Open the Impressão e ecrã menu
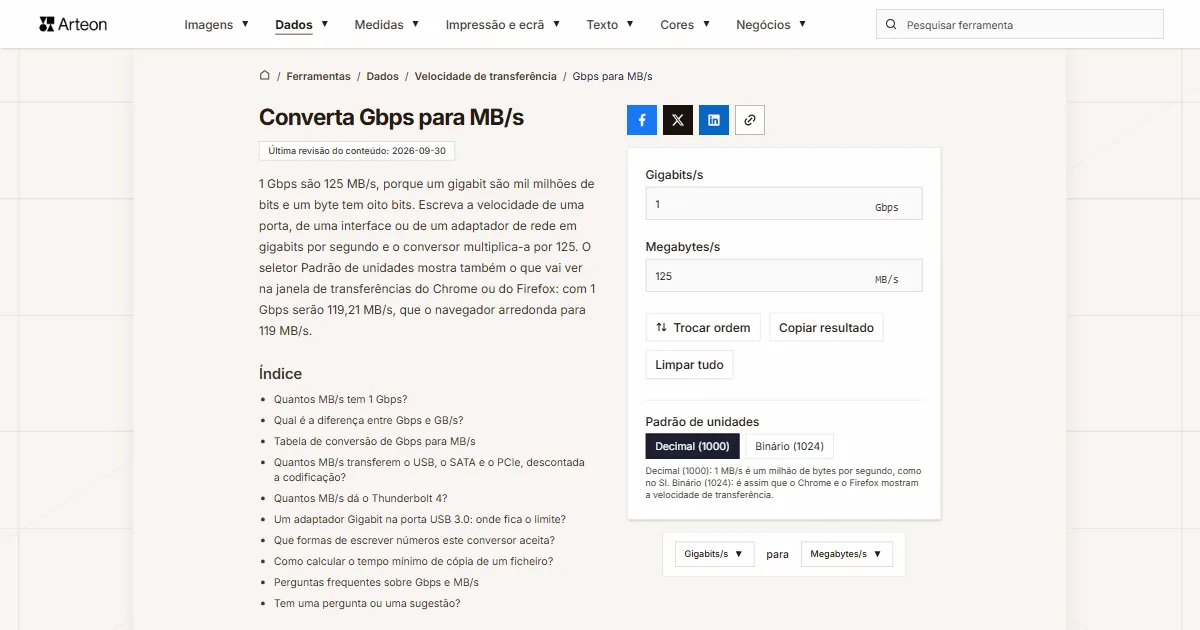Image resolution: width=1200 pixels, height=630 pixels. pos(502,25)
